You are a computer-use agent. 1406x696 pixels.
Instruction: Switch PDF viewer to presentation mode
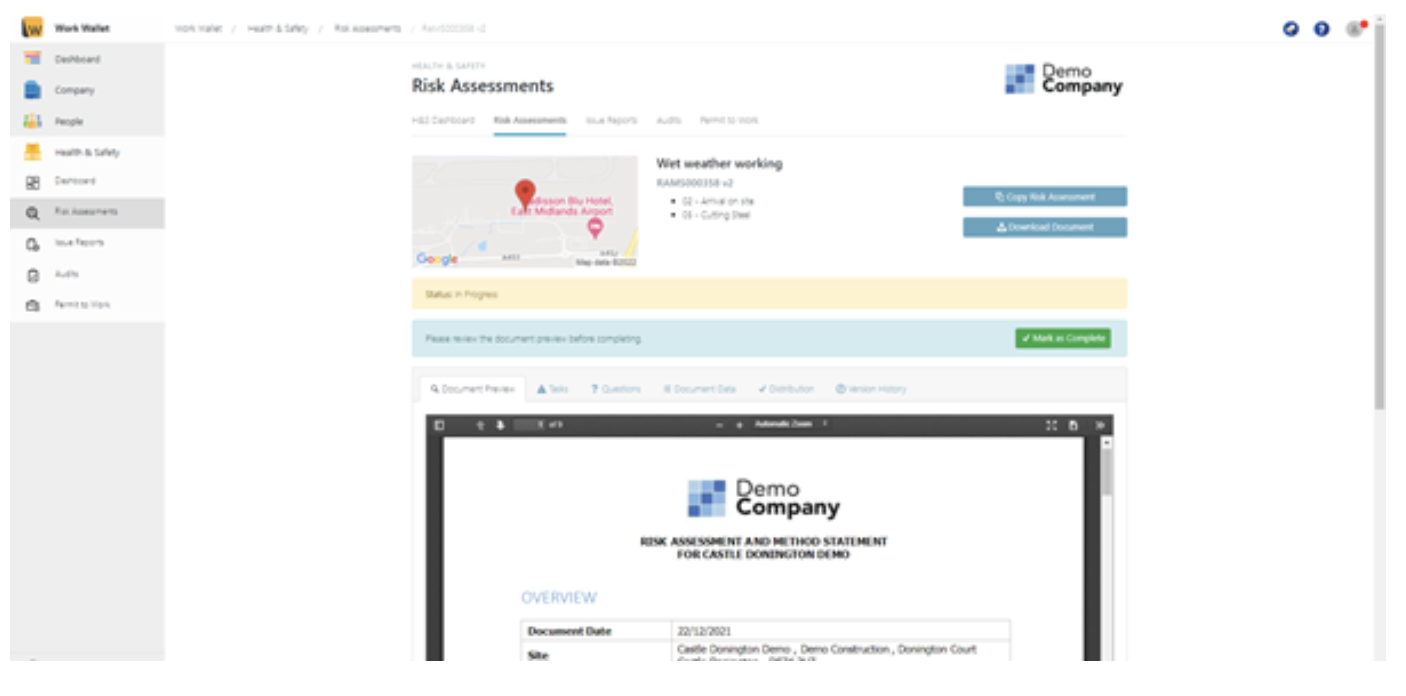(x=1052, y=425)
